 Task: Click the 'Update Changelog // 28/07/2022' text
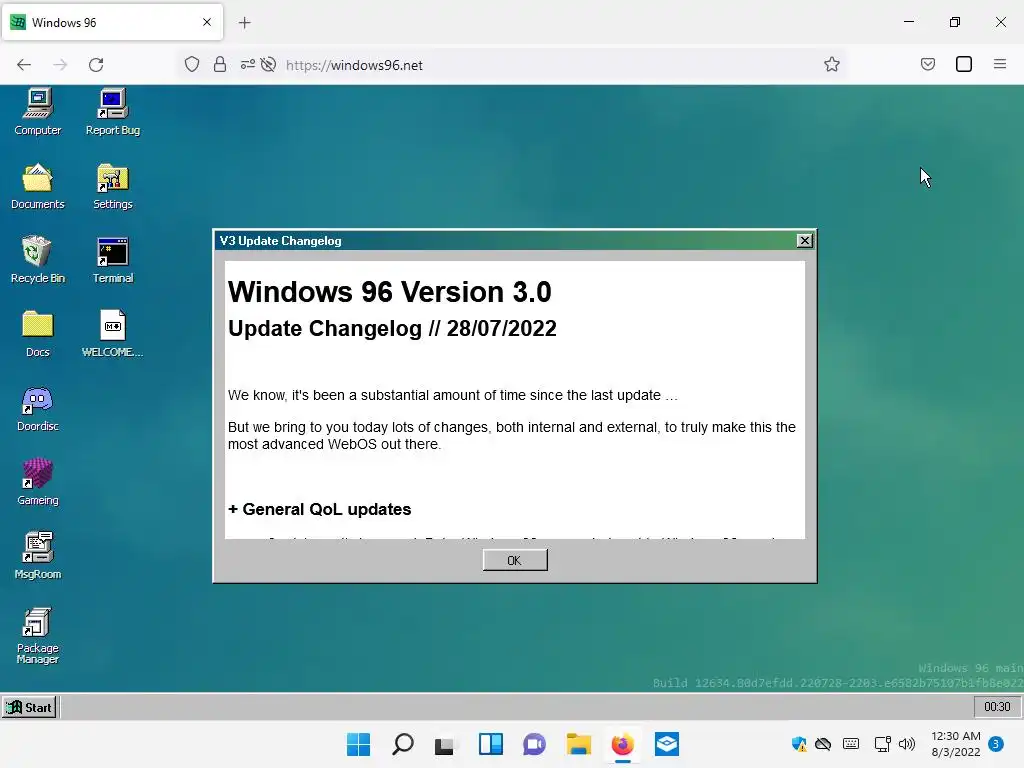click(x=392, y=328)
